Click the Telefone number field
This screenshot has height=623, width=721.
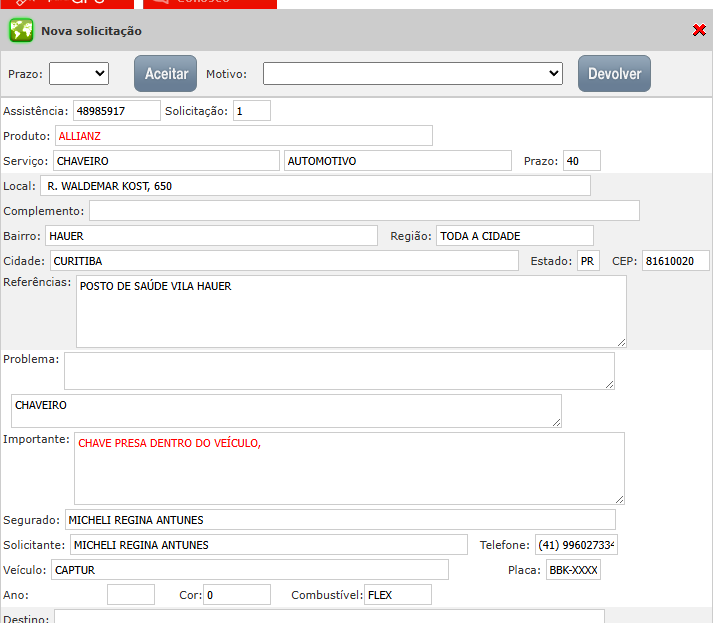(576, 544)
